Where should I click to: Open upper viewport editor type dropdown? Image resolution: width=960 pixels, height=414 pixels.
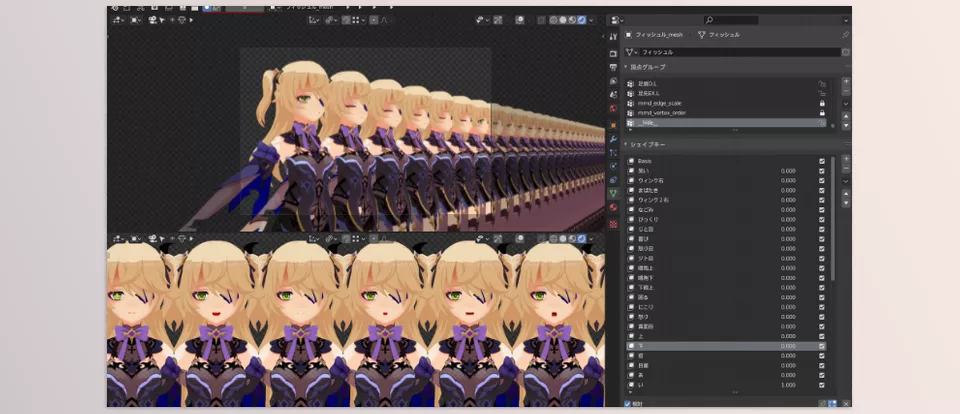point(118,20)
